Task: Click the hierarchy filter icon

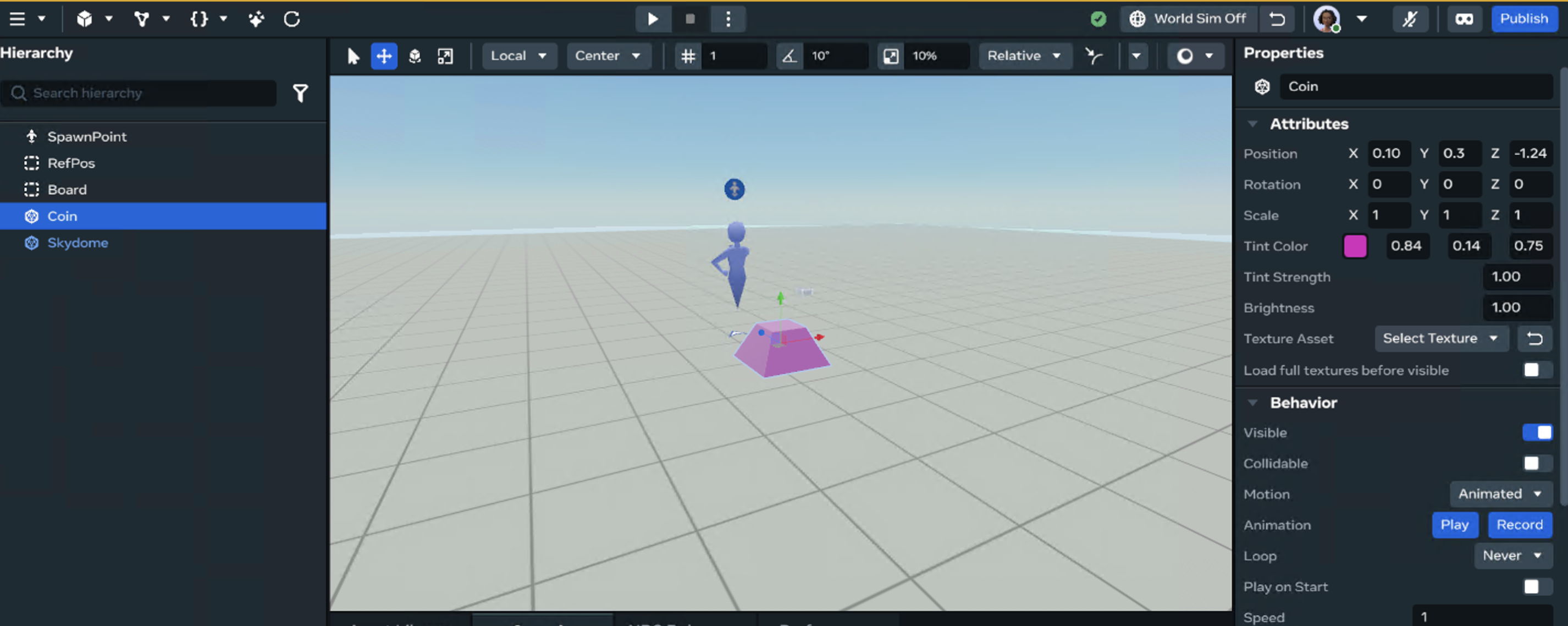Action: [x=300, y=93]
